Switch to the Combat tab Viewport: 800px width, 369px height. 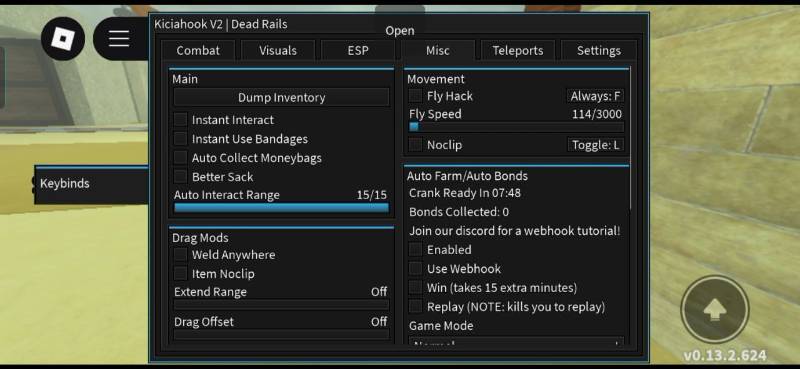click(x=198, y=51)
